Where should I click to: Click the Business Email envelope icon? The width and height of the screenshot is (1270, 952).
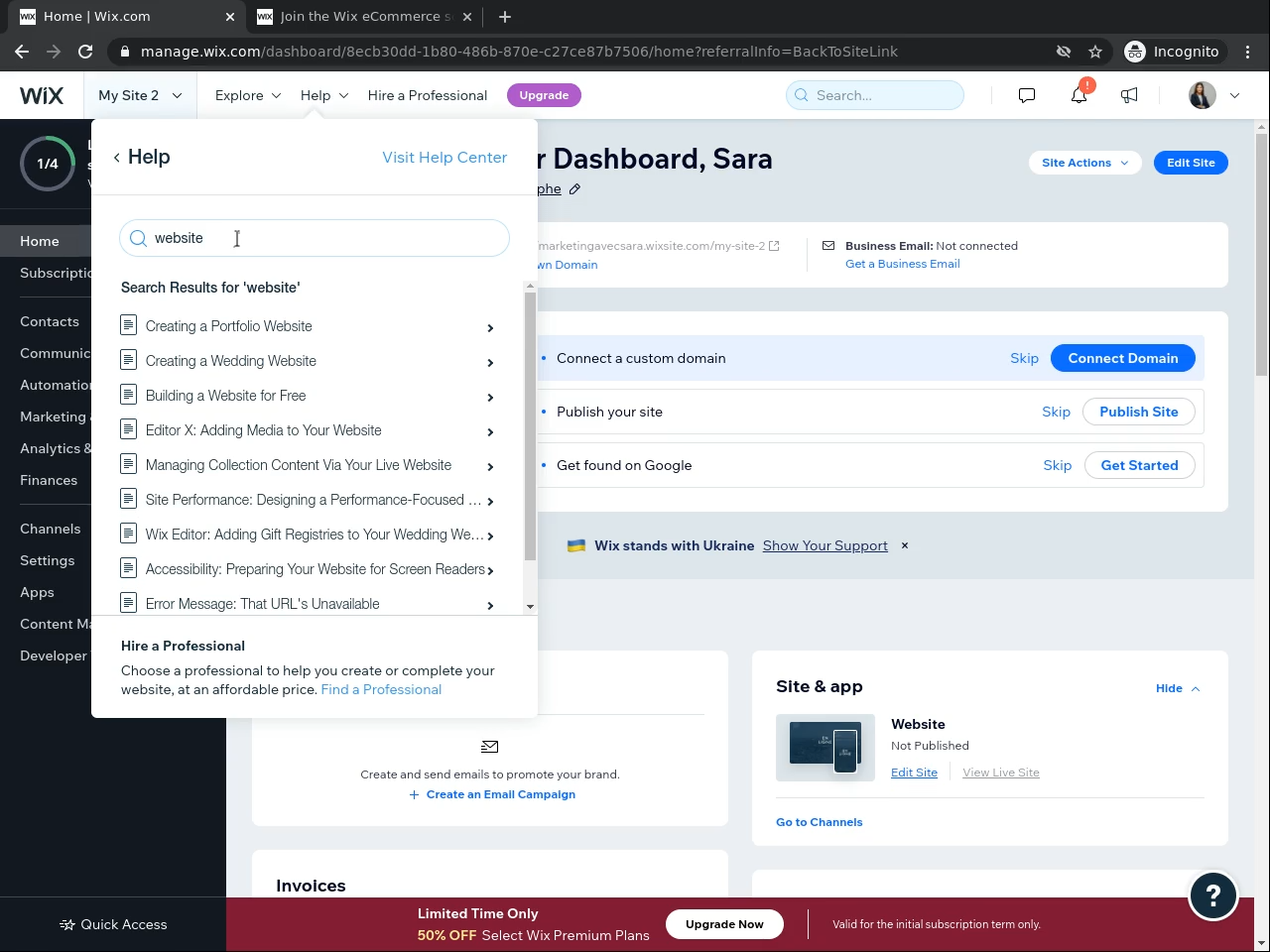(828, 246)
